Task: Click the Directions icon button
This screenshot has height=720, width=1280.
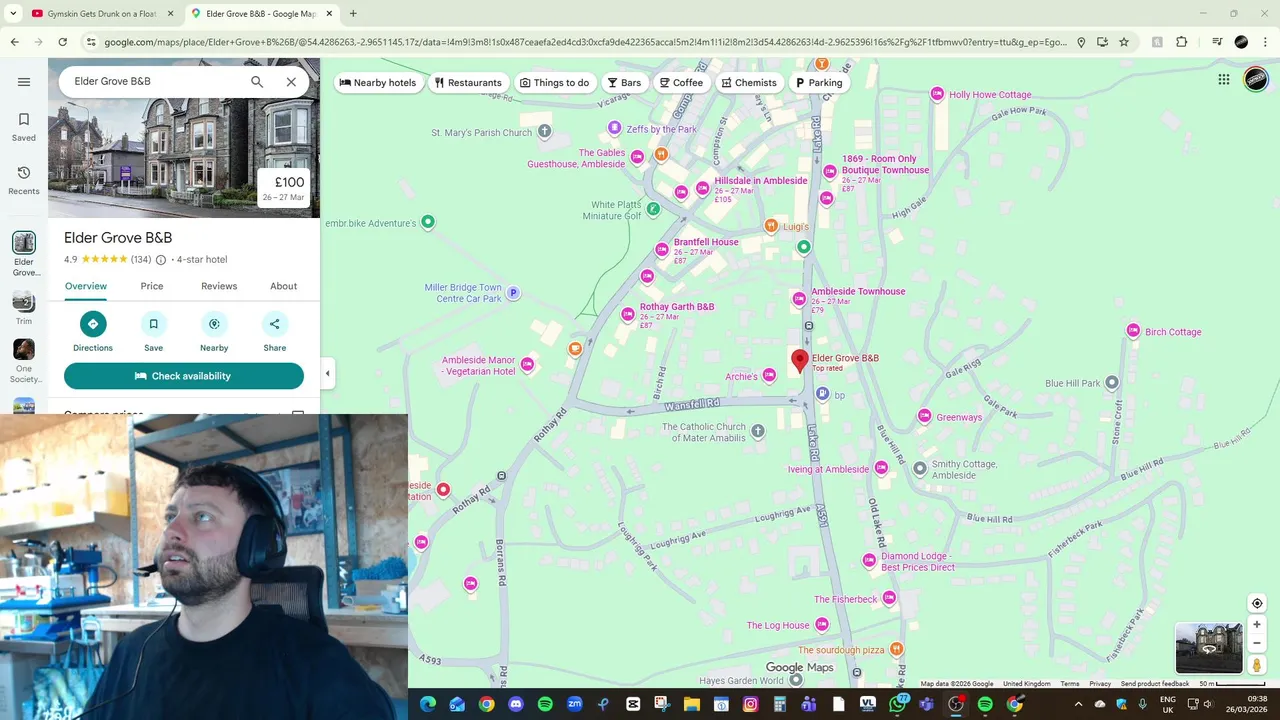Action: click(93, 324)
